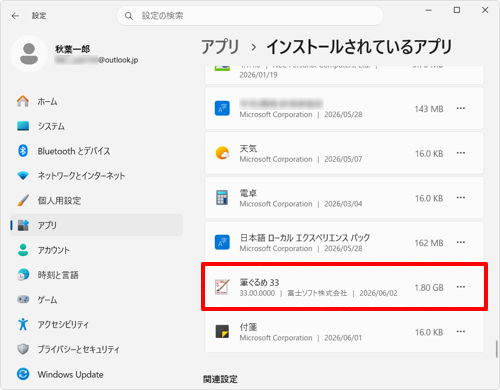Click the 富士ソフト株式会社 publisher text

click(x=317, y=293)
